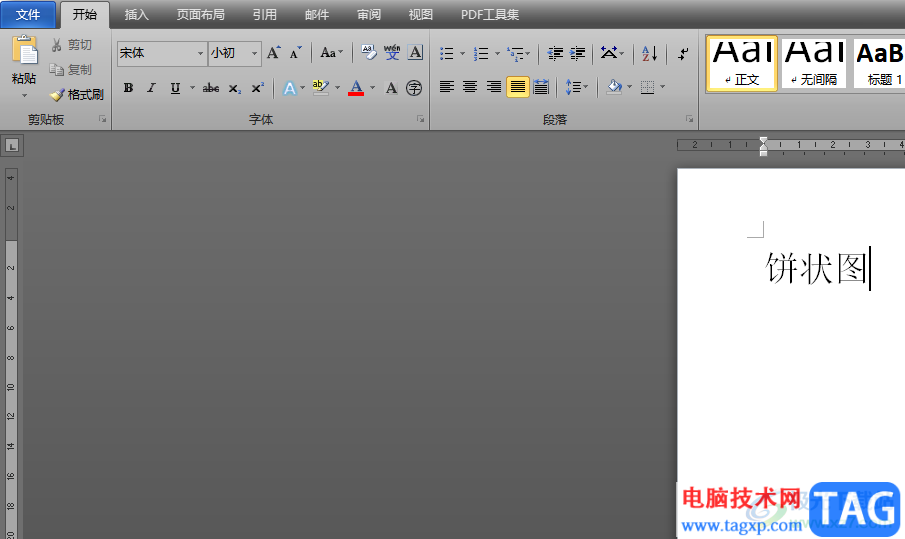
Task: Click the borders icon
Action: 648,87
